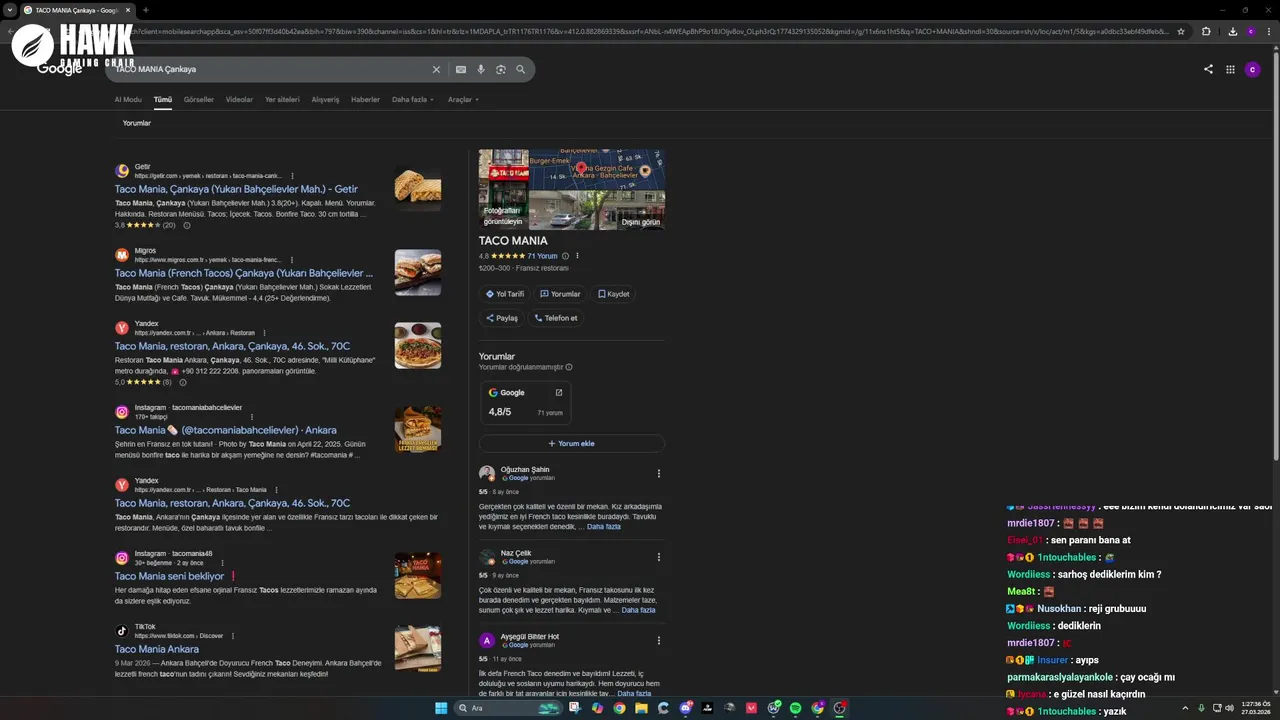Open three-dot menu next to TACO MANIA rating

pyautogui.click(x=577, y=256)
